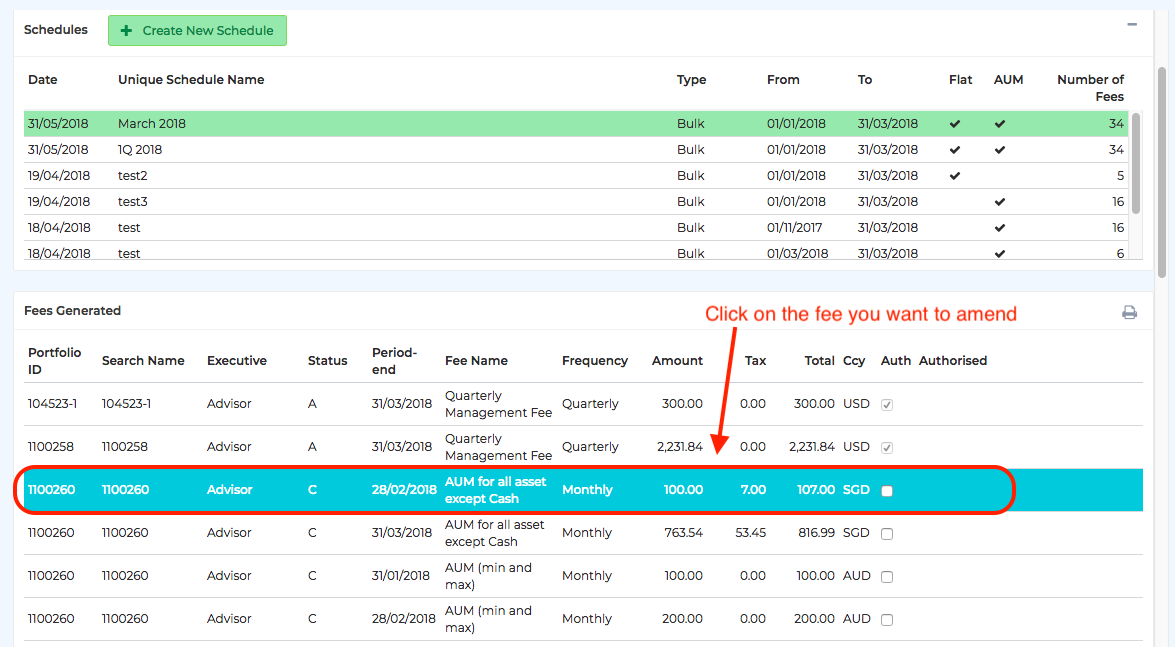Click the Amount column header in fees table

[x=677, y=361]
